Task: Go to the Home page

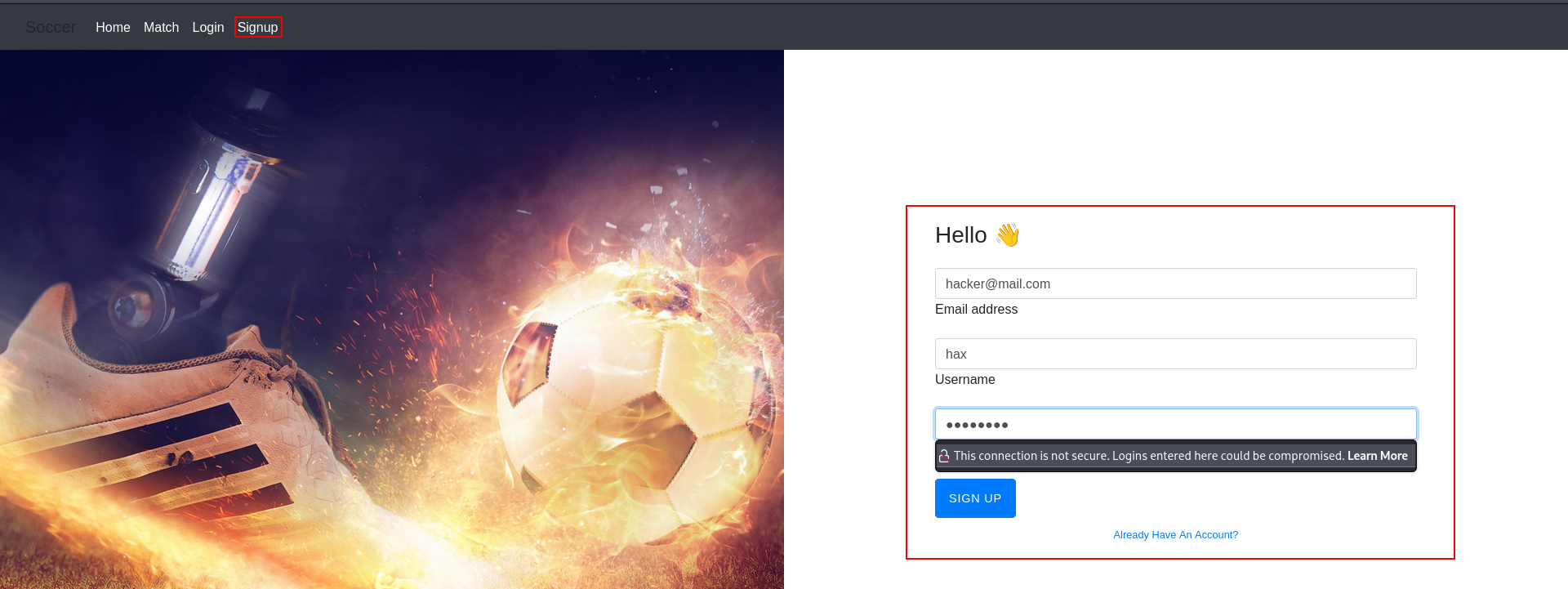Action: [113, 27]
